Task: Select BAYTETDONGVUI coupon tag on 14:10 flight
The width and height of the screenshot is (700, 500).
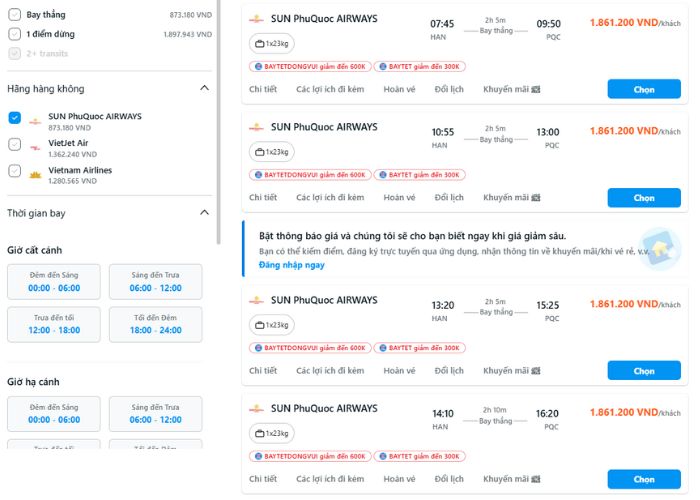Action: (309, 456)
